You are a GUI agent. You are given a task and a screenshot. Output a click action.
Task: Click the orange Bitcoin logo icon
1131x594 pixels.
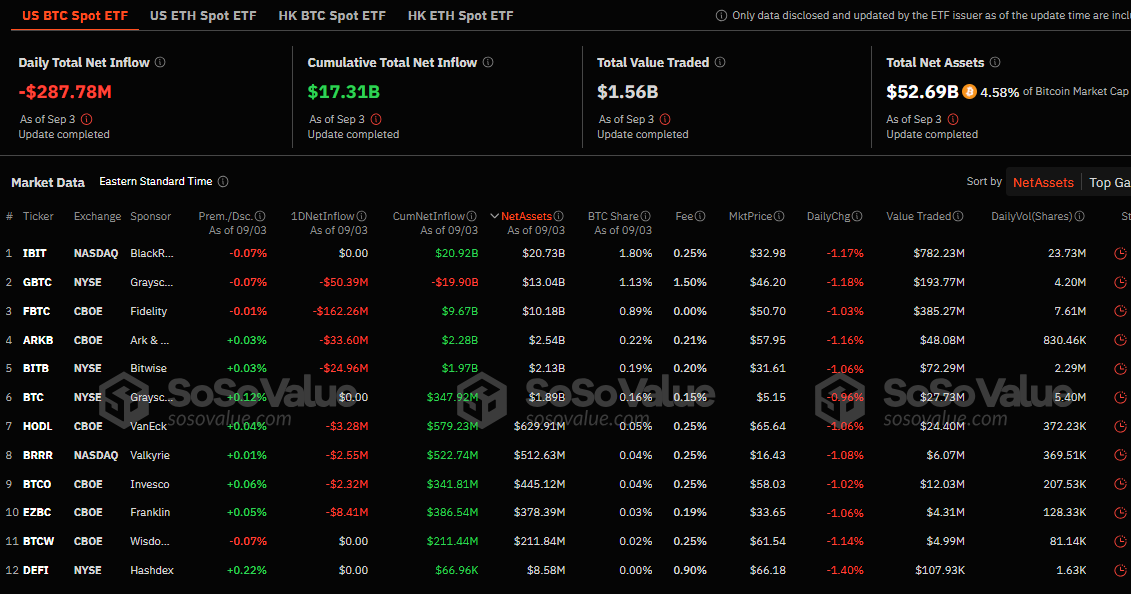968,91
